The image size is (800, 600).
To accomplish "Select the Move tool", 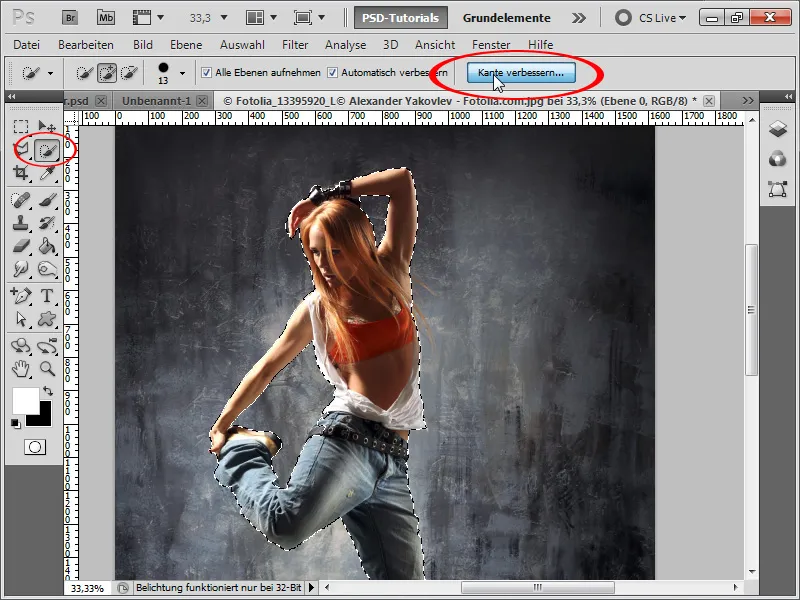I will [x=47, y=127].
